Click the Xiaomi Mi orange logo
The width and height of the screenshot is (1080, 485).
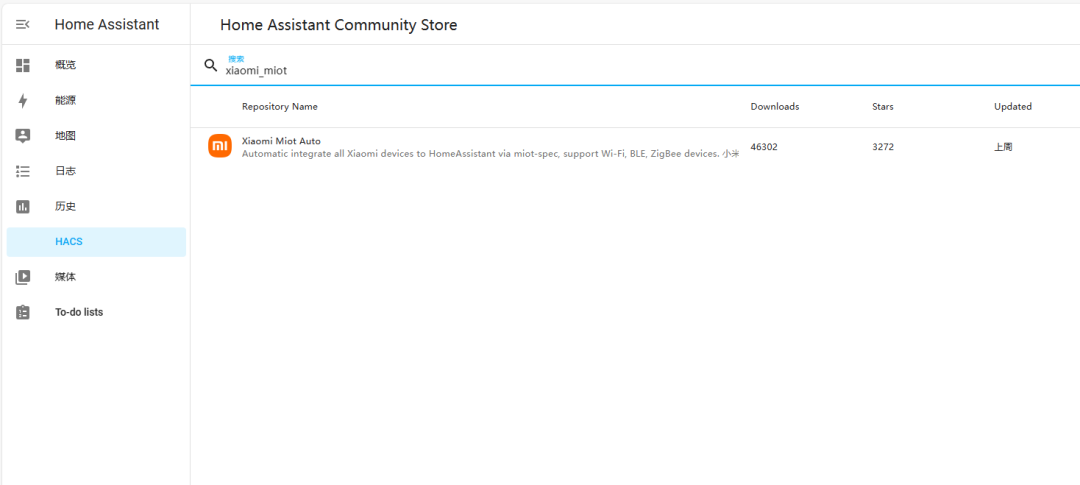220,146
